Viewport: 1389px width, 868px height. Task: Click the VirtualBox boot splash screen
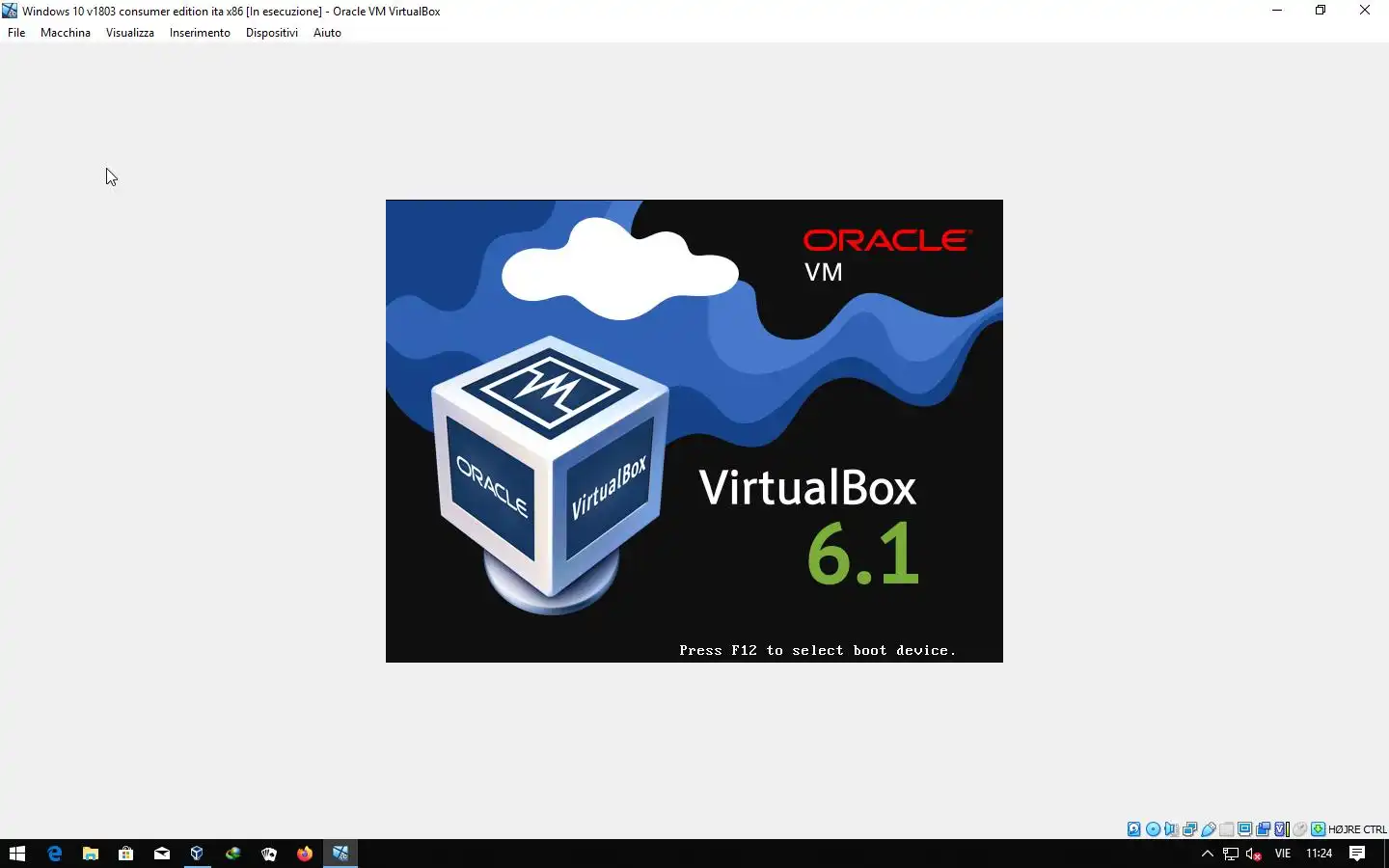pos(694,431)
